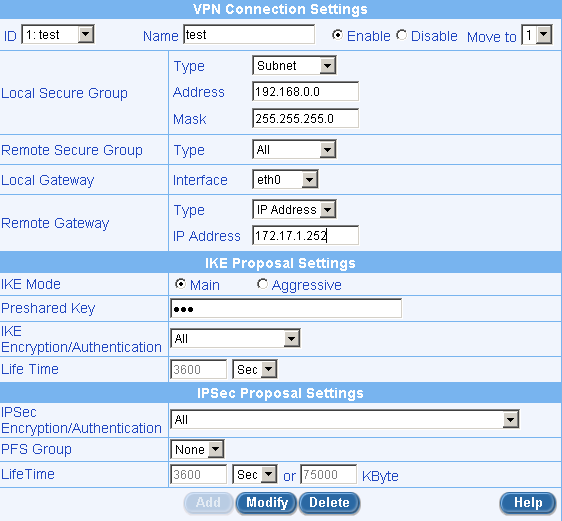
Task: Click the Modify button
Action: (267, 503)
